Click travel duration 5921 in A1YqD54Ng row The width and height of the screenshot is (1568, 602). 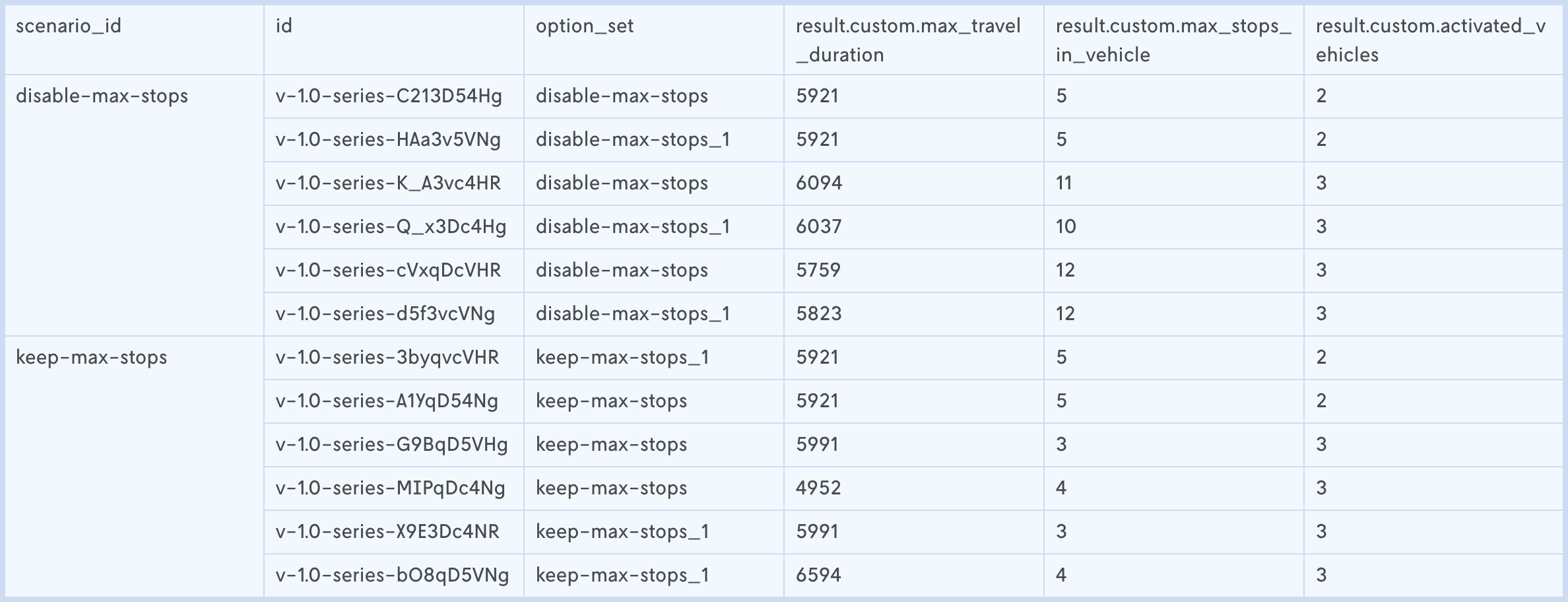pyautogui.click(x=817, y=401)
